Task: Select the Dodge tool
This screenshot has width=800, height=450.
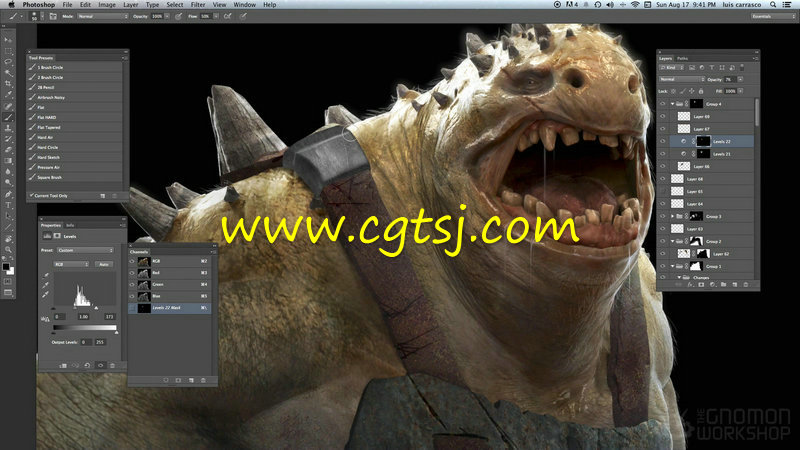Action: coord(8,183)
